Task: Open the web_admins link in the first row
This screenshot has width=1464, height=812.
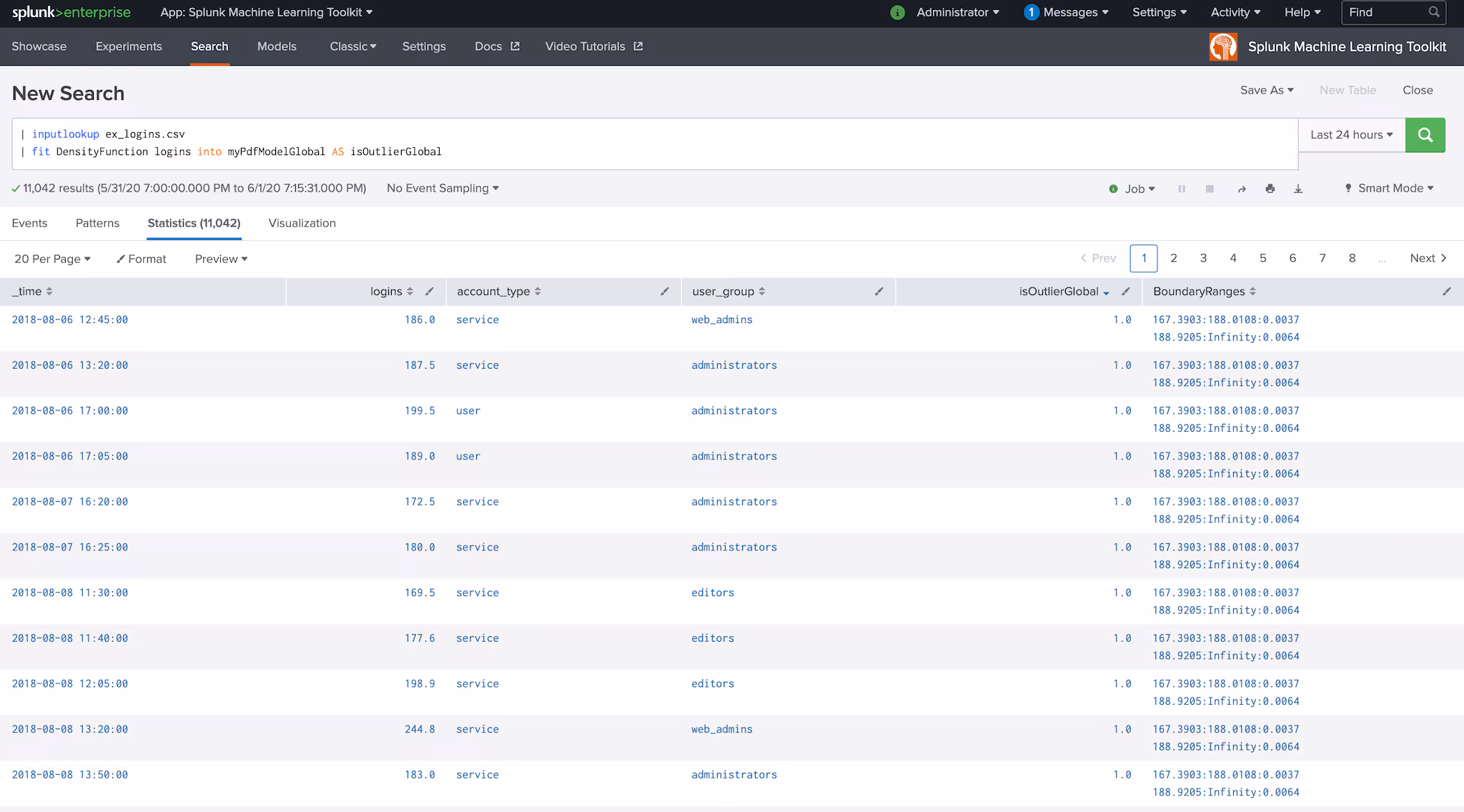Action: 721,320
